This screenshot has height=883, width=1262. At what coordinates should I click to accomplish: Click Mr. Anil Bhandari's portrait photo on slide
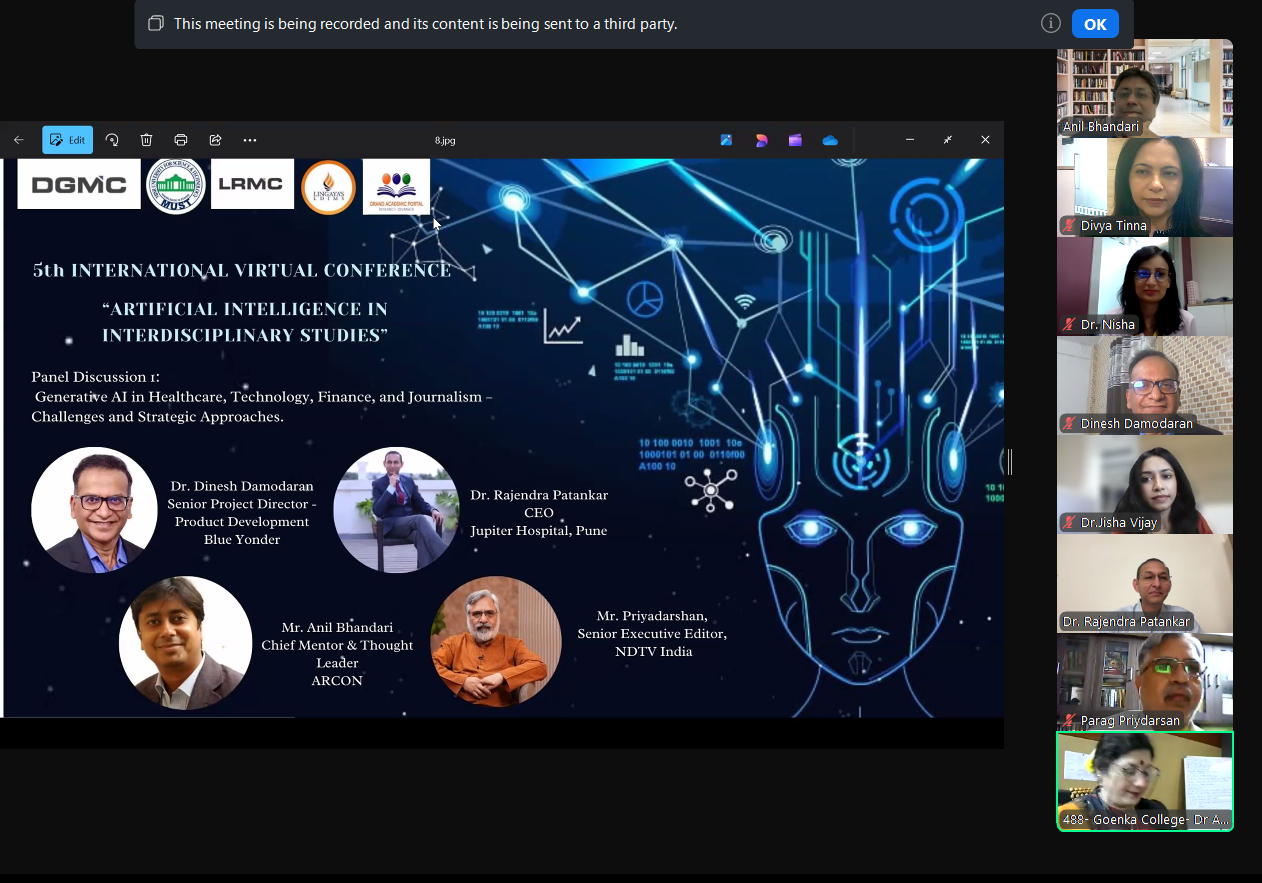[185, 643]
